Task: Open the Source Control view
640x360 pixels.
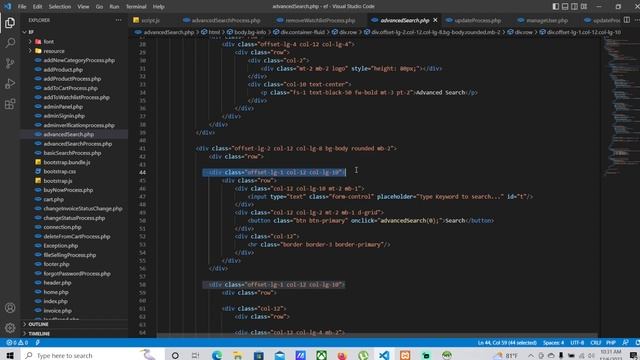Action: [10, 63]
